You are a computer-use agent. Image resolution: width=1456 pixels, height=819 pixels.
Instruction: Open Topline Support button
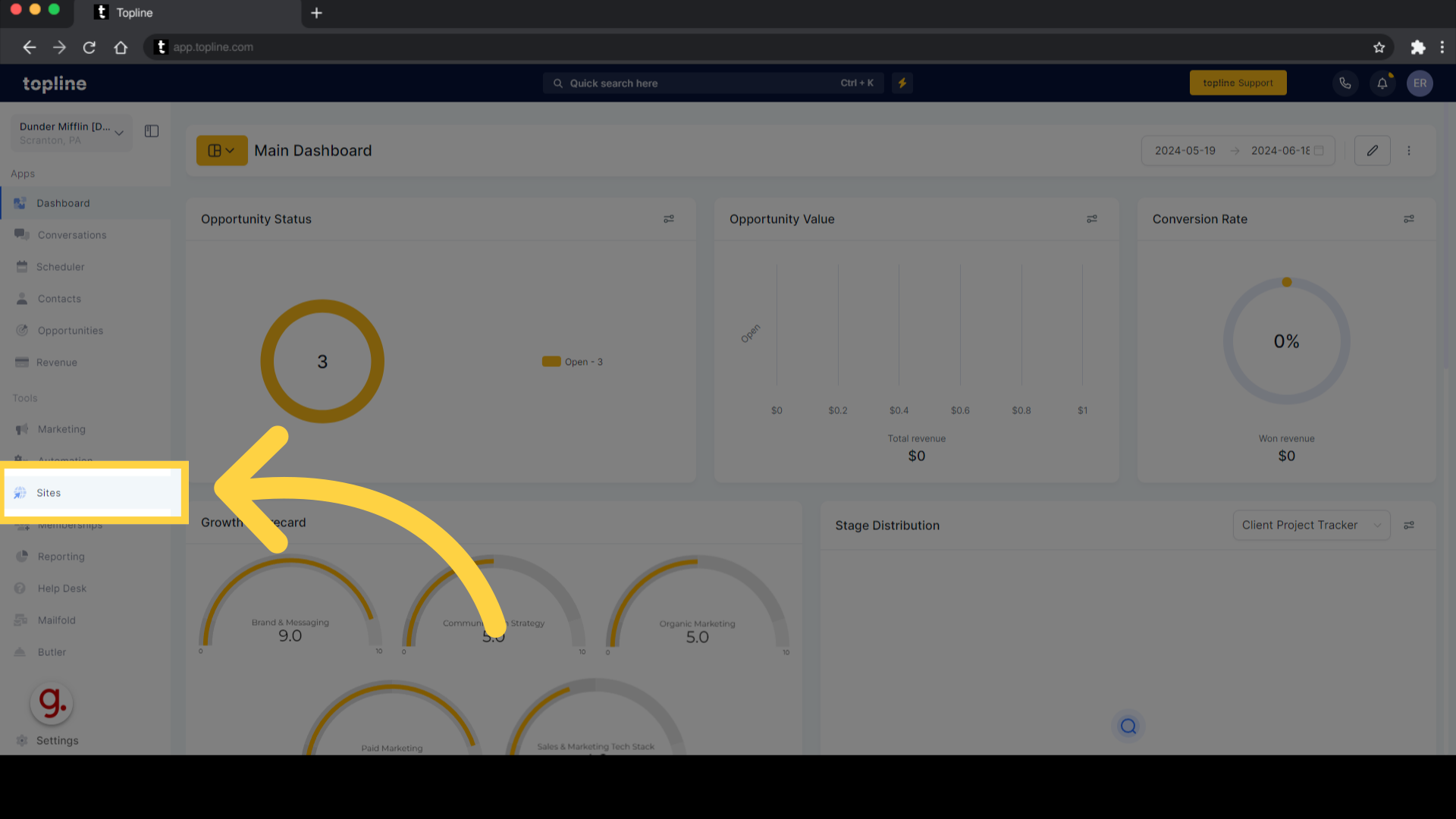(1238, 82)
